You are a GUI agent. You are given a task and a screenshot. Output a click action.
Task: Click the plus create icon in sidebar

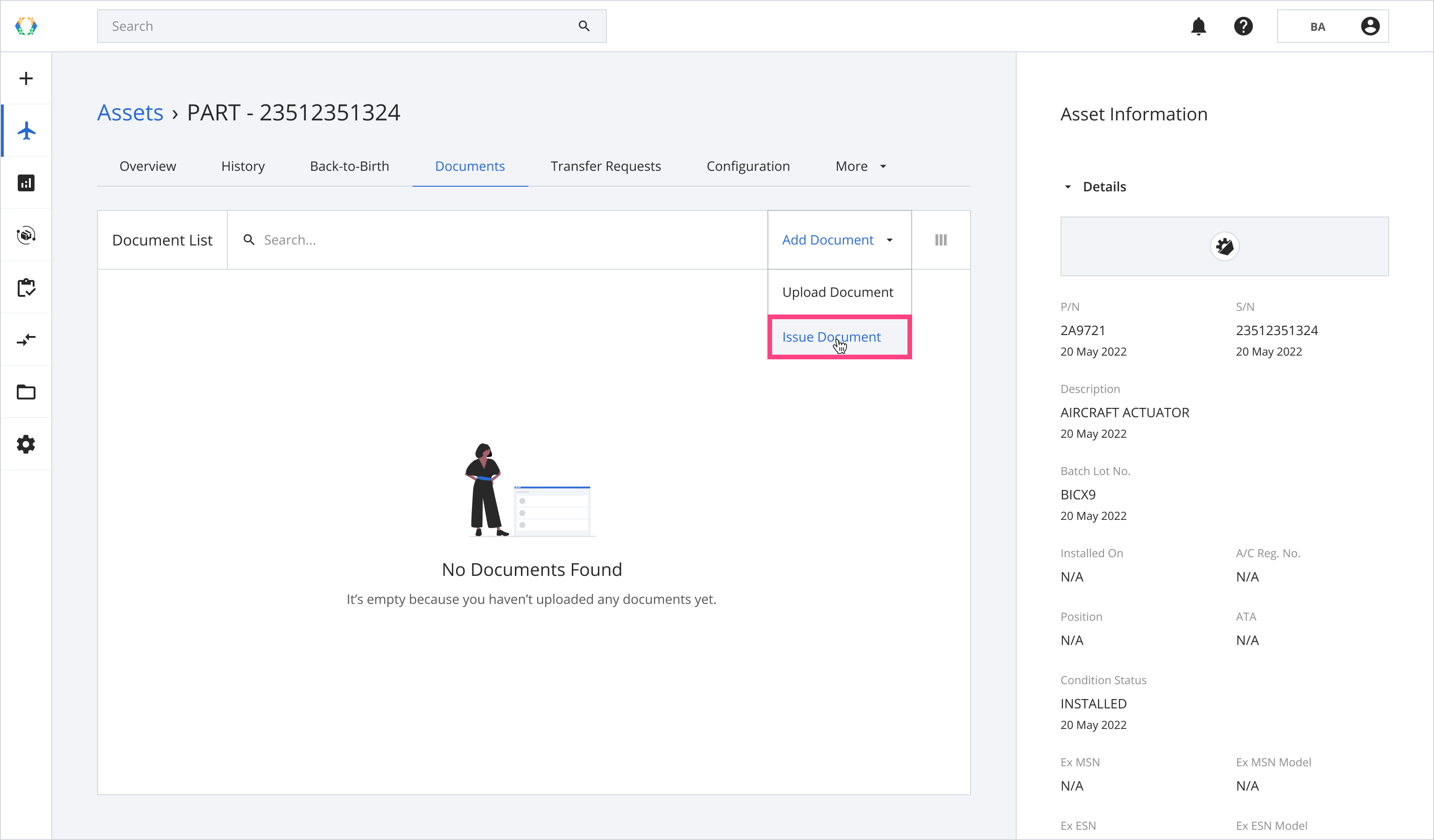point(26,78)
